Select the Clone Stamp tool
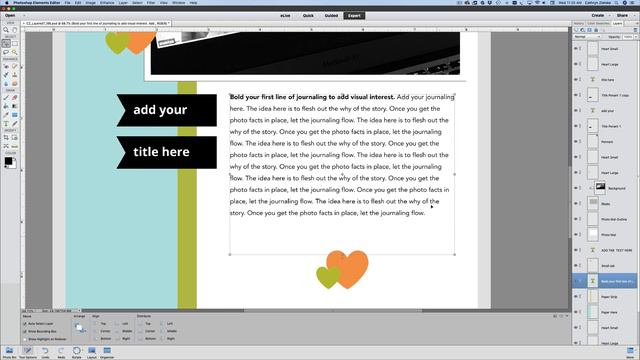This screenshot has height=360, width=640. pos(15,75)
